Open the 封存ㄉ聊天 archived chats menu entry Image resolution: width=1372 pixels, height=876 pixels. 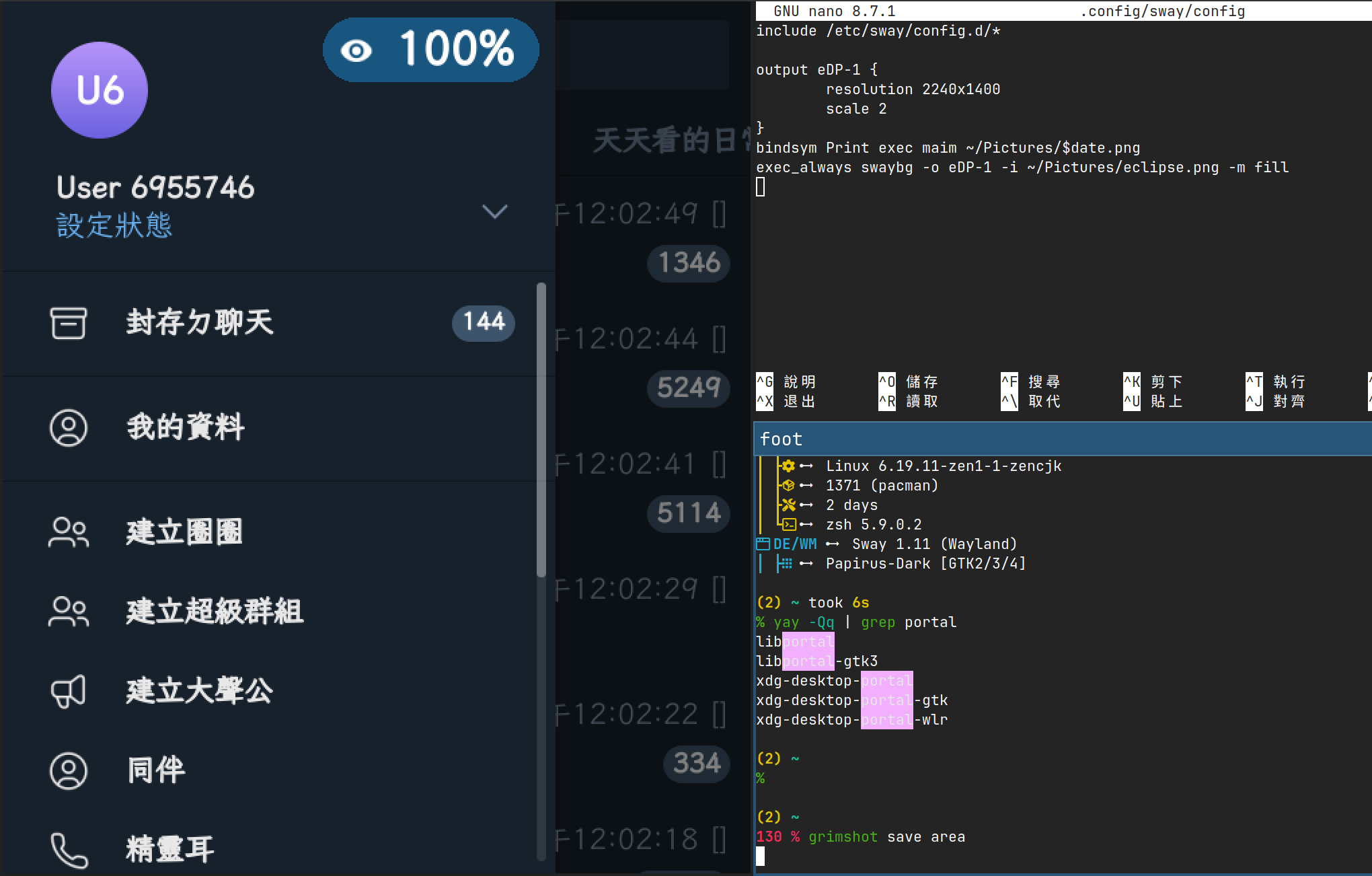point(200,323)
